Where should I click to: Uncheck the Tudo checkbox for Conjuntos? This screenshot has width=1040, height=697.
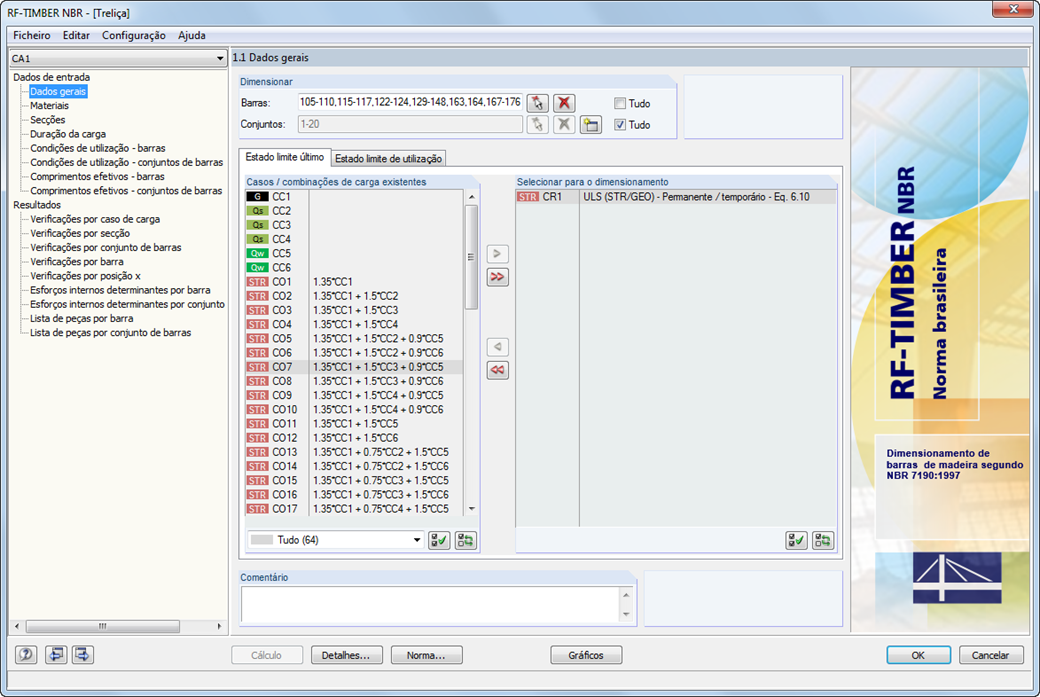620,125
